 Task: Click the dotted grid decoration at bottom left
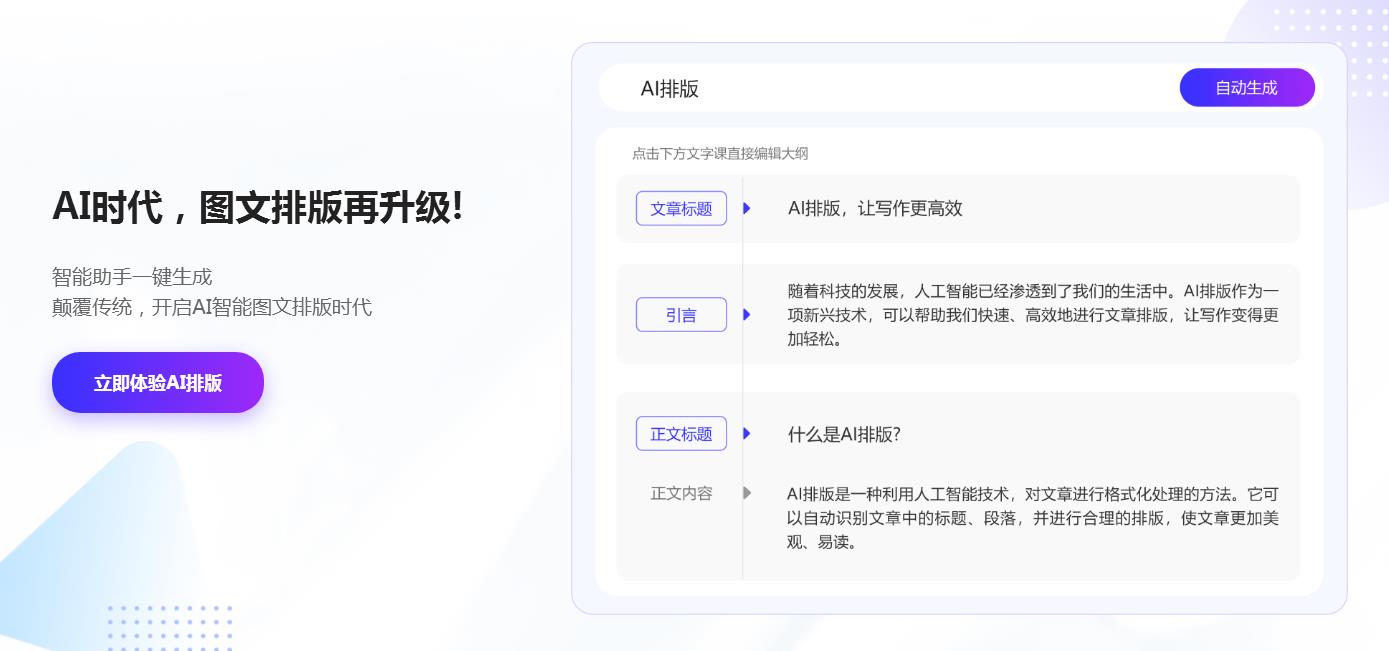[170, 627]
